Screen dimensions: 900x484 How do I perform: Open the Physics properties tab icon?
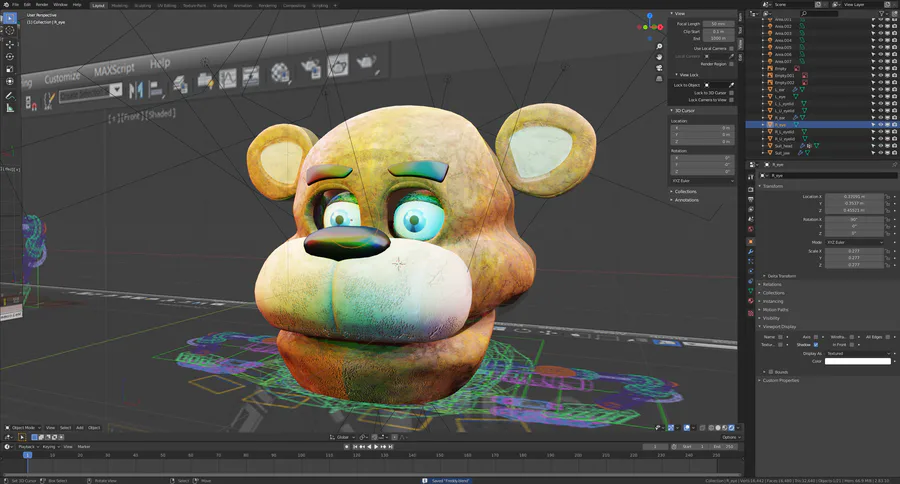pos(750,271)
